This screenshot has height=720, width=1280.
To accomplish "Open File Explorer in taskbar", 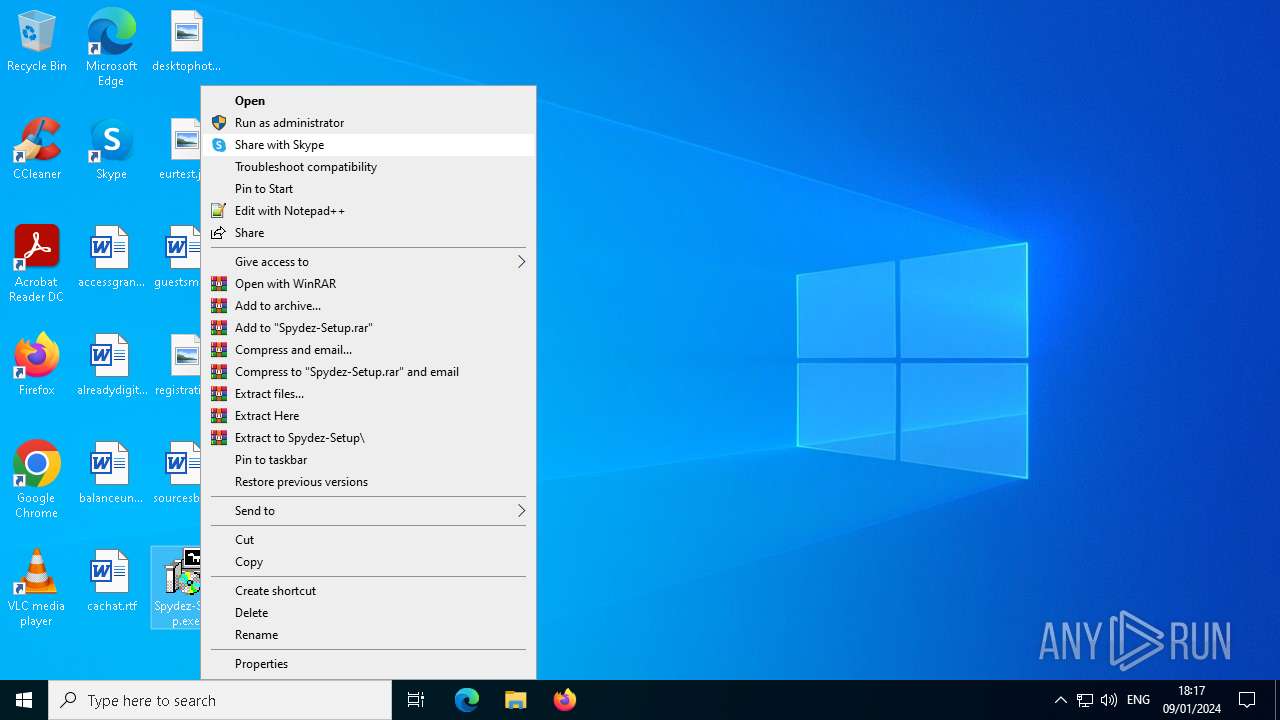I will (516, 700).
